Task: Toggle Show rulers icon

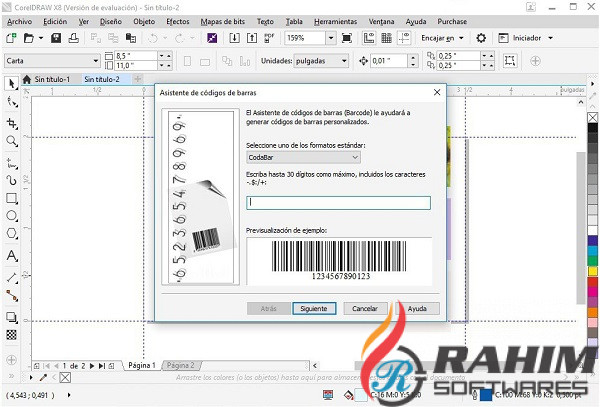Action: 369,38
